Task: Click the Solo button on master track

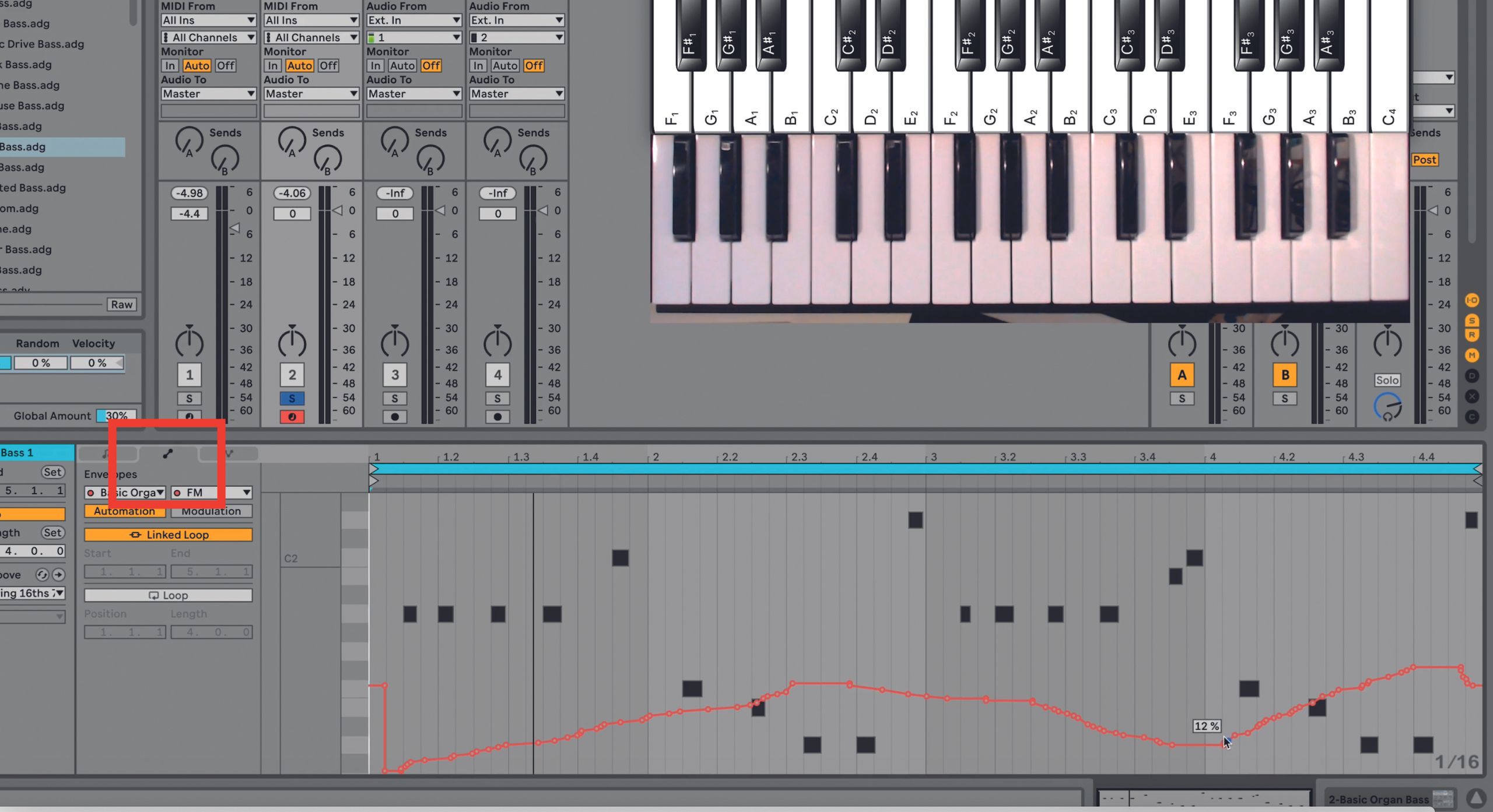Action: [1387, 380]
